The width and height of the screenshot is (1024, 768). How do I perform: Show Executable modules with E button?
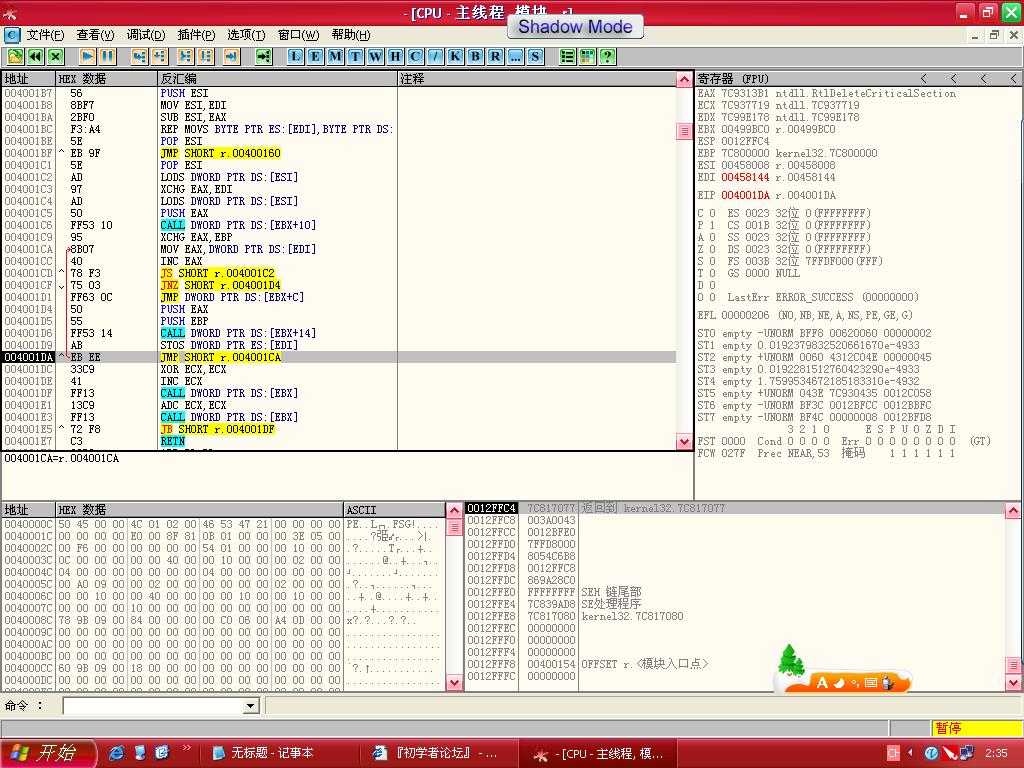pos(315,56)
